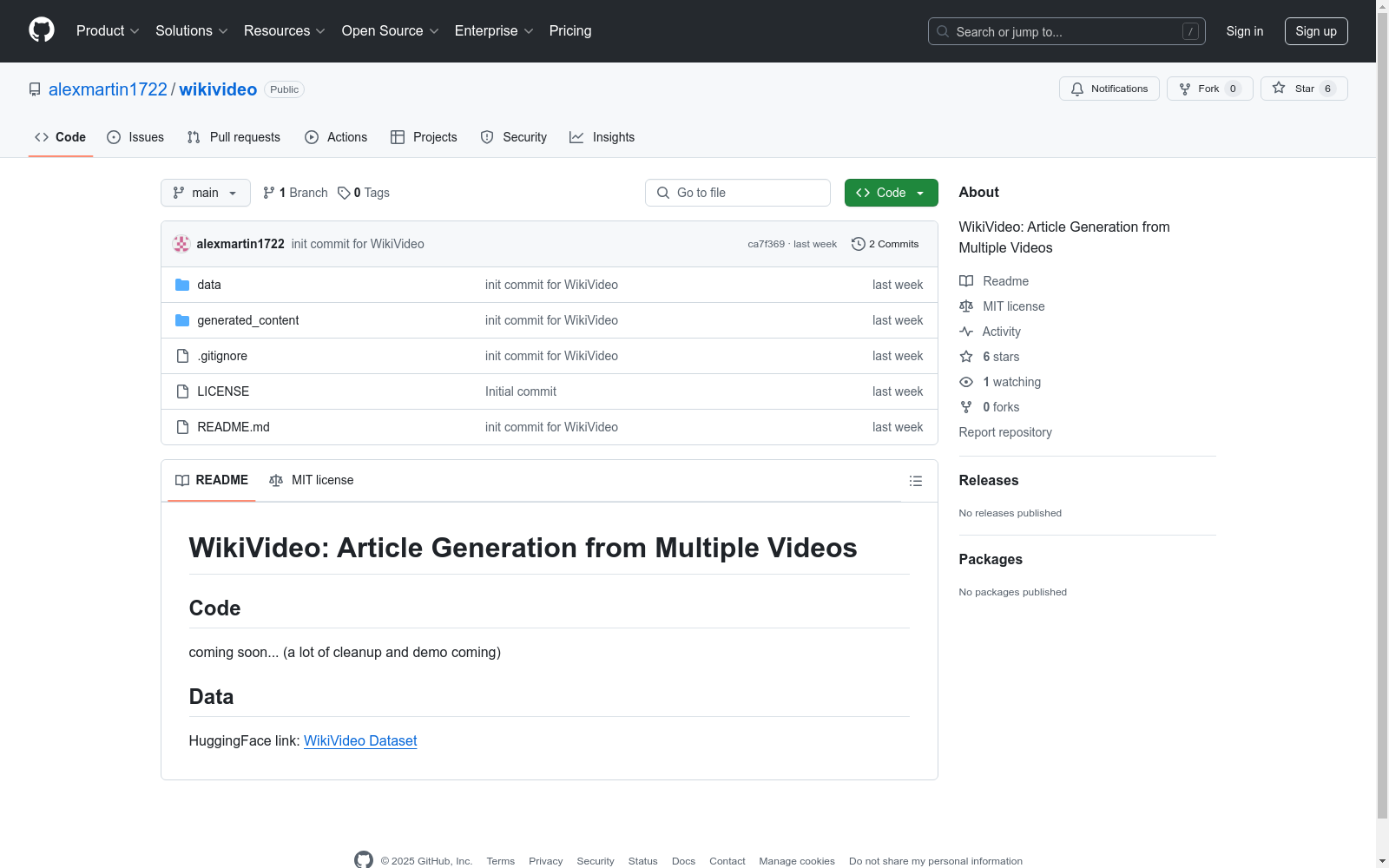Open the Initial commit message for LICENSE
This screenshot has height=868, width=1389.
click(x=521, y=391)
